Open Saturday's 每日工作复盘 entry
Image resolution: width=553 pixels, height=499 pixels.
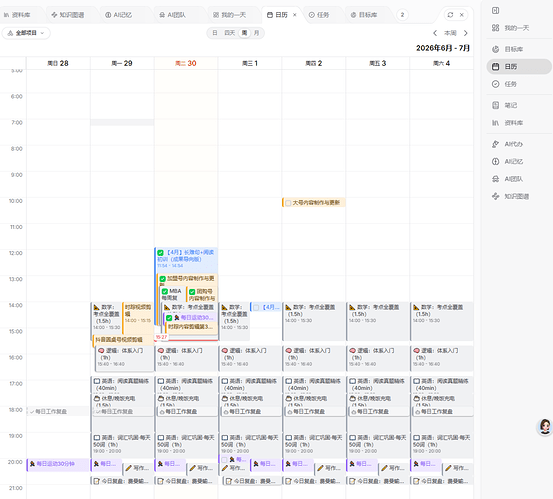442,412
